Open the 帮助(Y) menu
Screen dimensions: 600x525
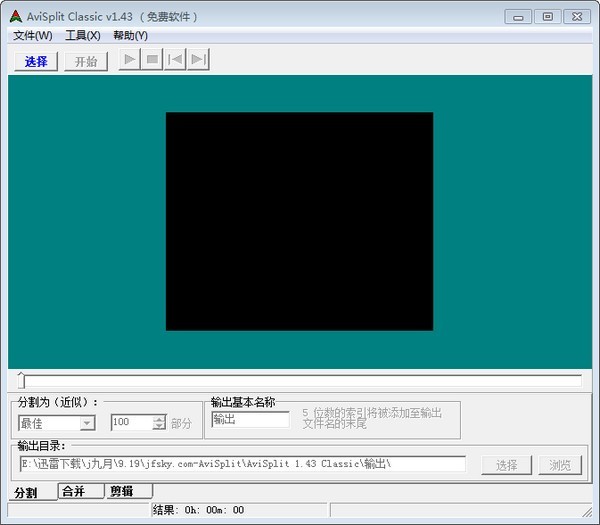(130, 36)
